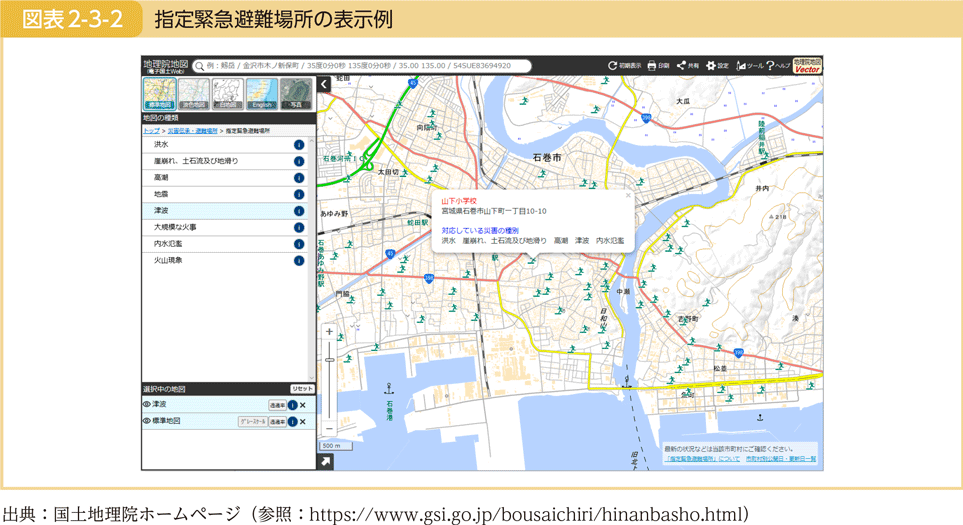Zoom out with the minus button
Viewport: 963px width, 525px height.
(x=329, y=429)
